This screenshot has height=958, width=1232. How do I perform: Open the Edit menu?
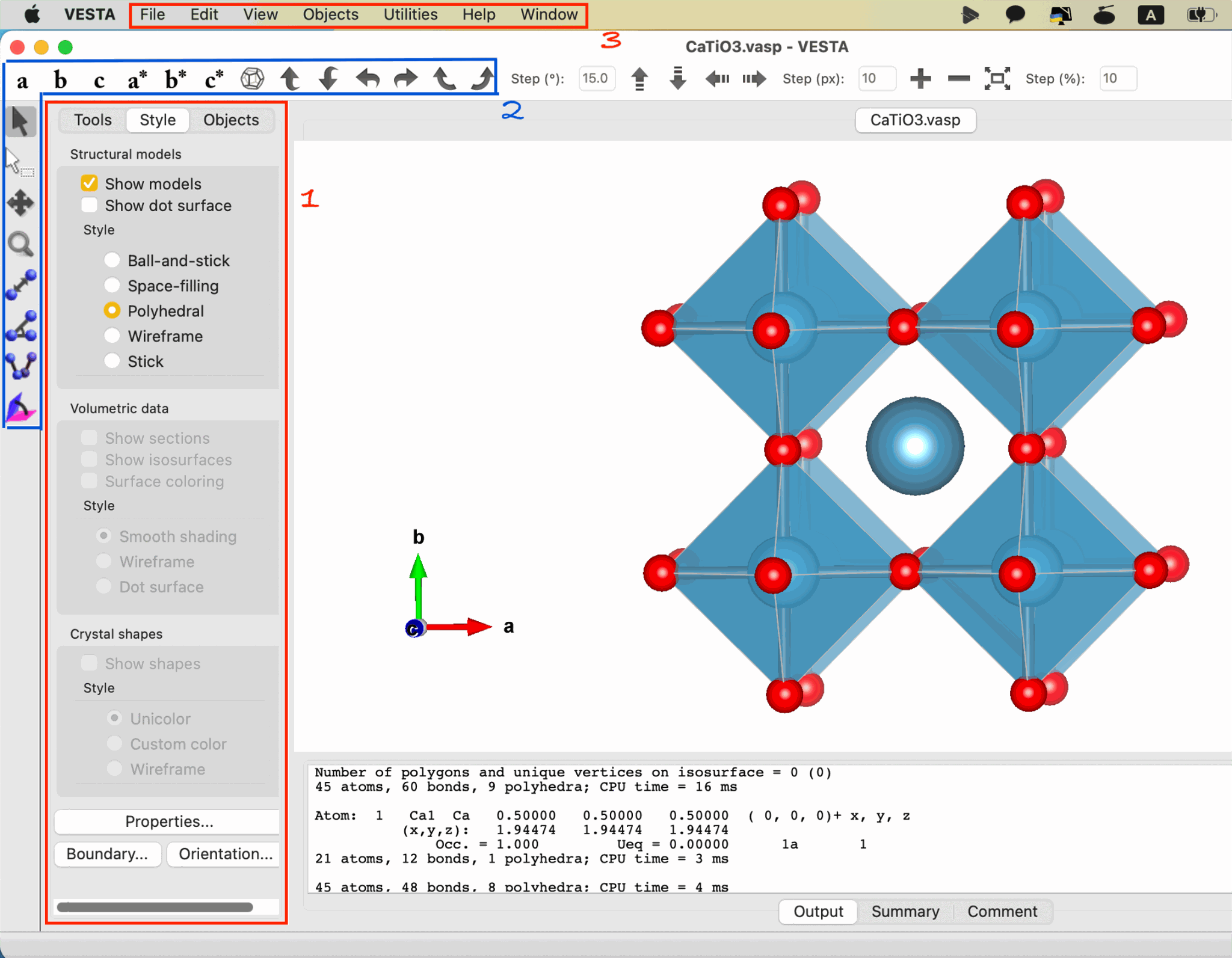pos(204,14)
